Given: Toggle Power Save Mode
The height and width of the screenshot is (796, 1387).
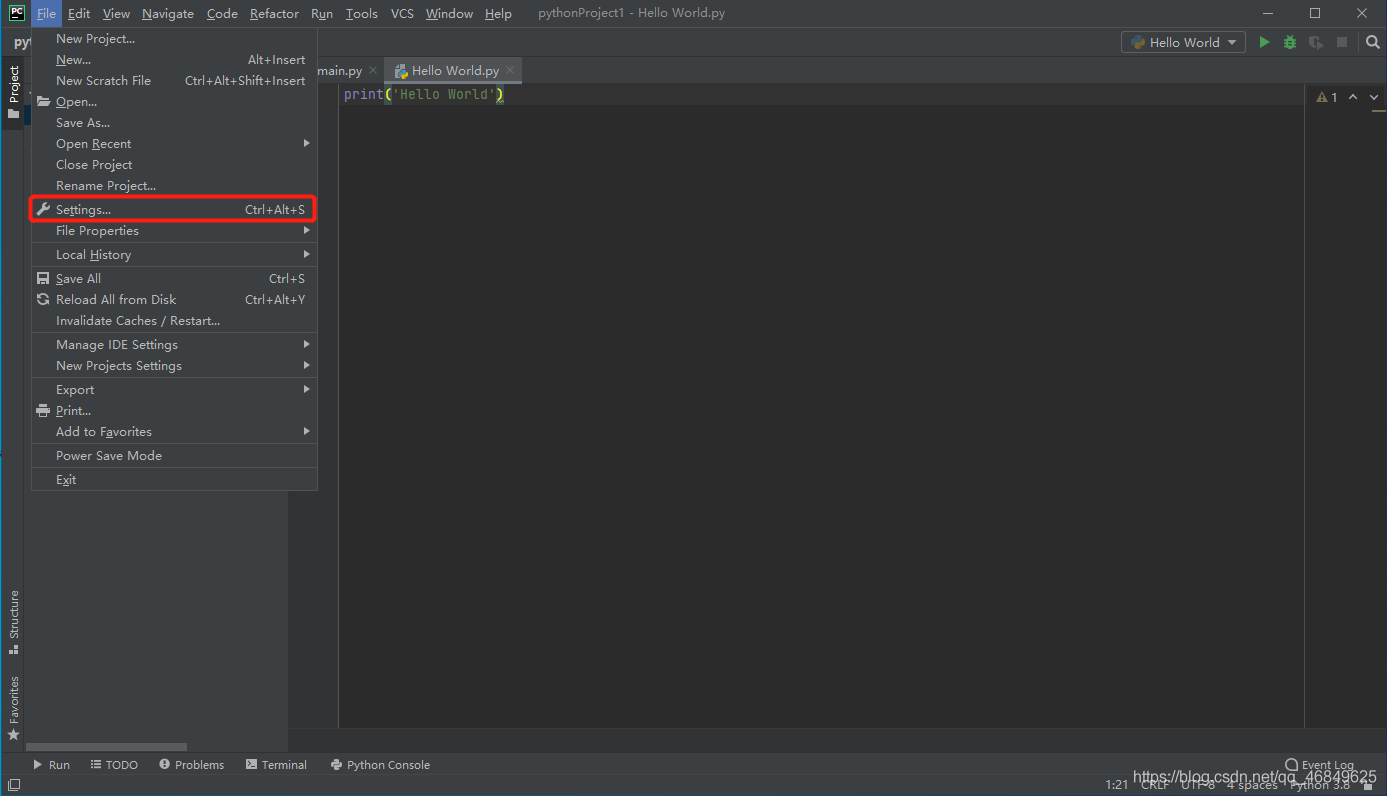Looking at the screenshot, I should [x=174, y=456].
